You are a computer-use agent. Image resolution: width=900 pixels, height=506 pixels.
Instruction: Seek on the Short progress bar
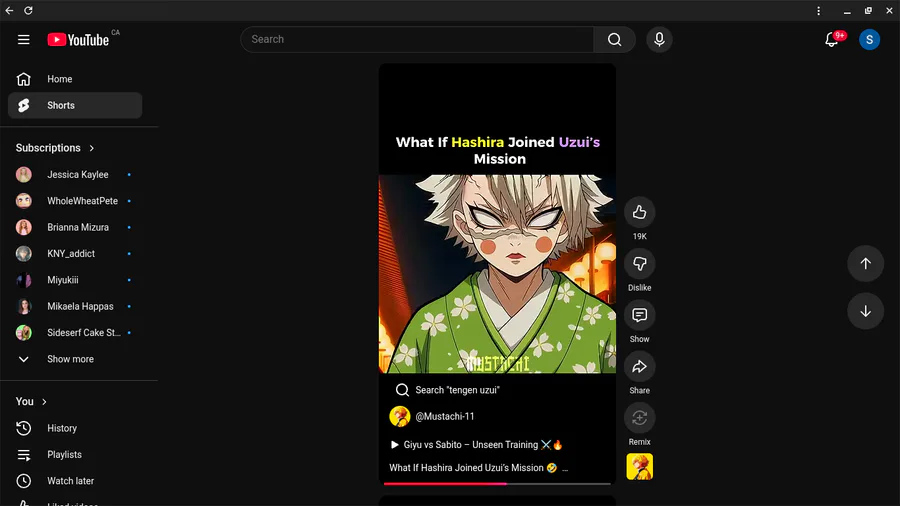point(497,484)
